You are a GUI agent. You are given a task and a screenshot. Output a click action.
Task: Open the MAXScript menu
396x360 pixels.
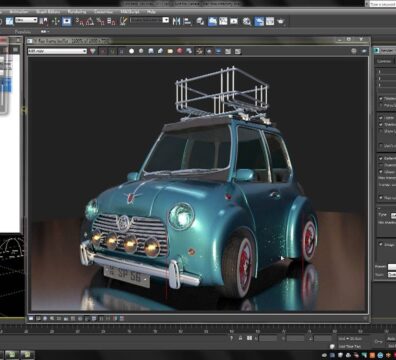click(130, 11)
